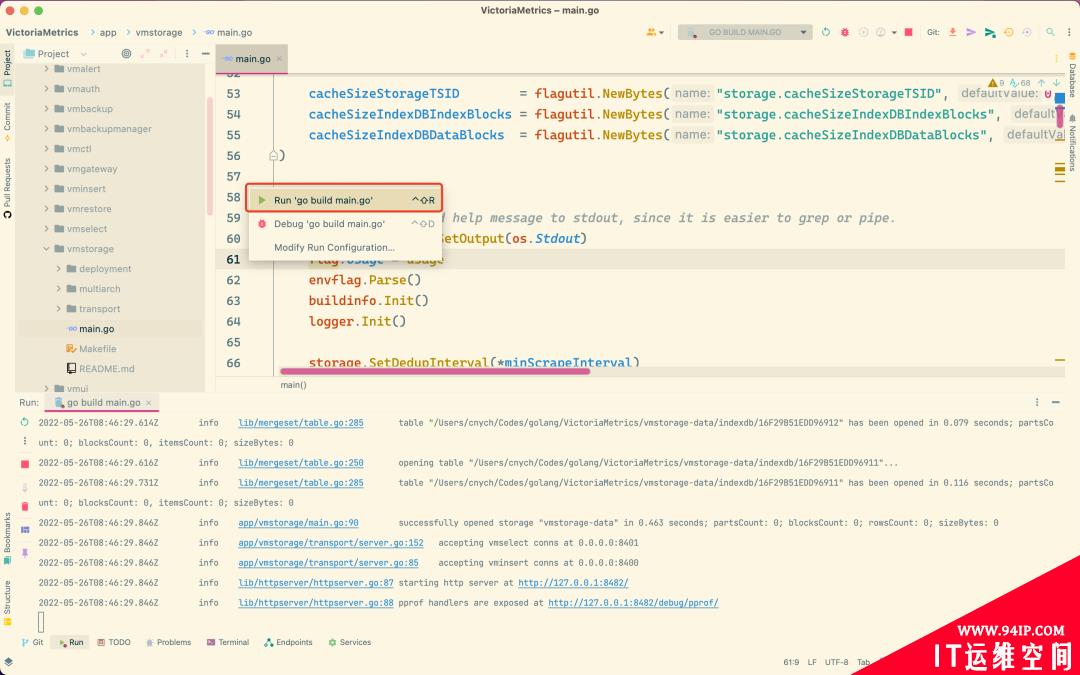The width and height of the screenshot is (1080, 675).
Task: Toggle Structure side tool window
Action: 7,603
